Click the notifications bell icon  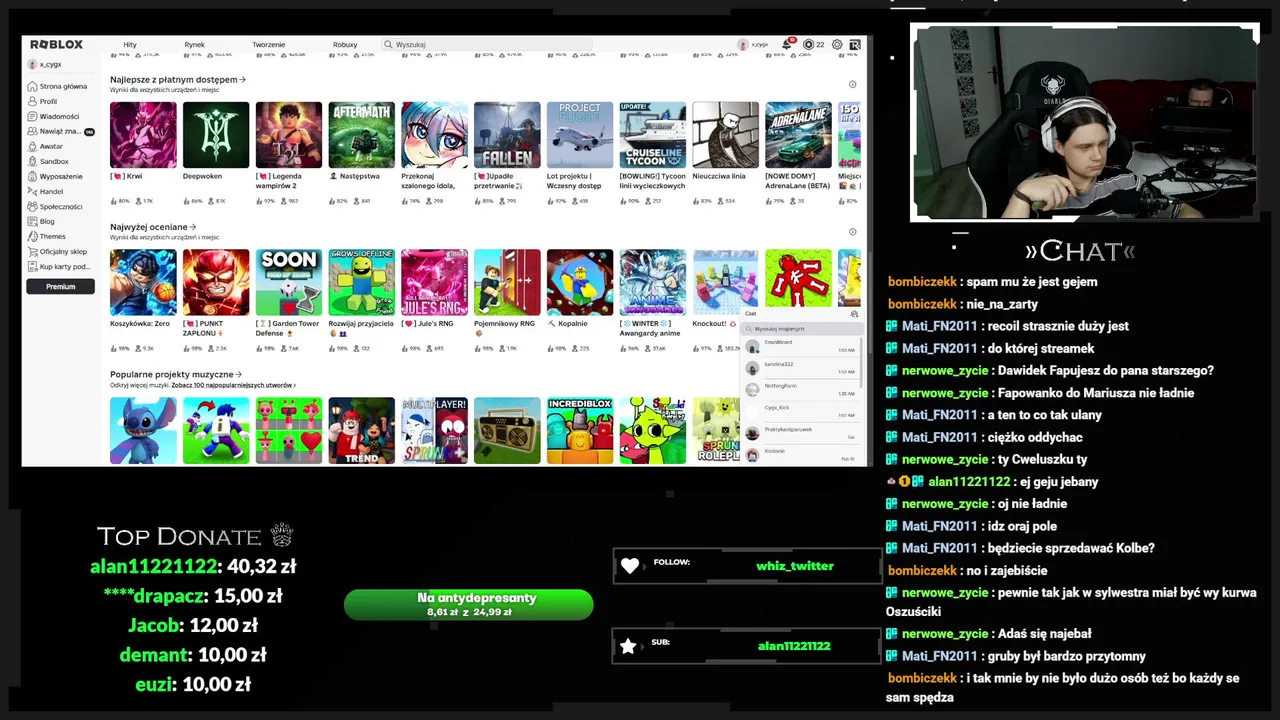click(x=787, y=44)
